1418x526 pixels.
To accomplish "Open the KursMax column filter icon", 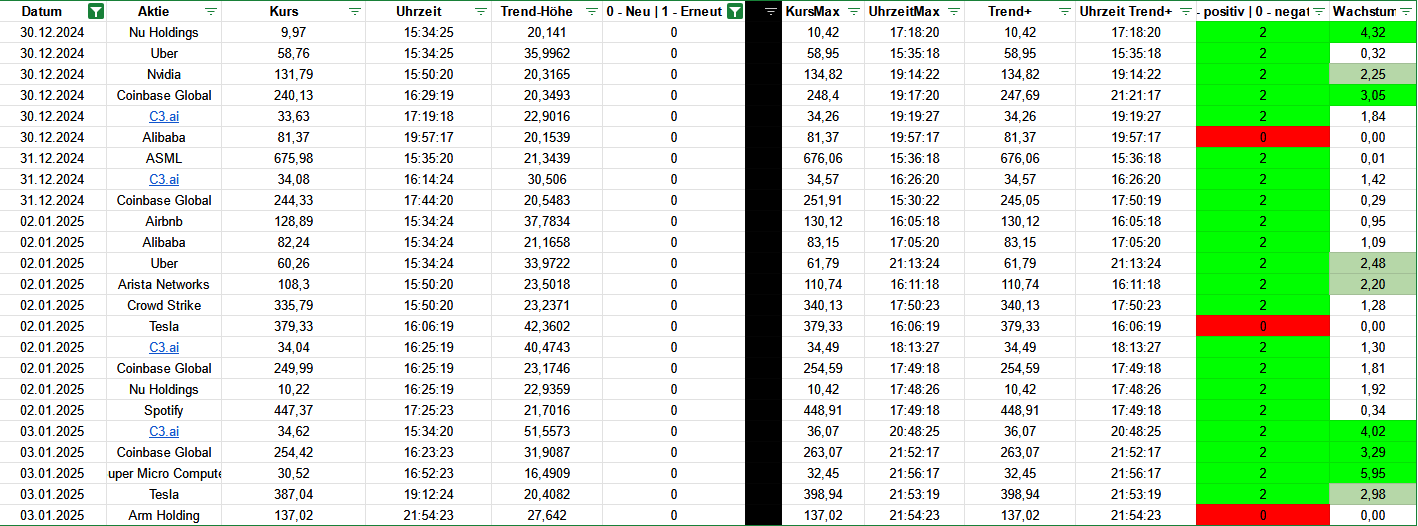I will point(851,12).
